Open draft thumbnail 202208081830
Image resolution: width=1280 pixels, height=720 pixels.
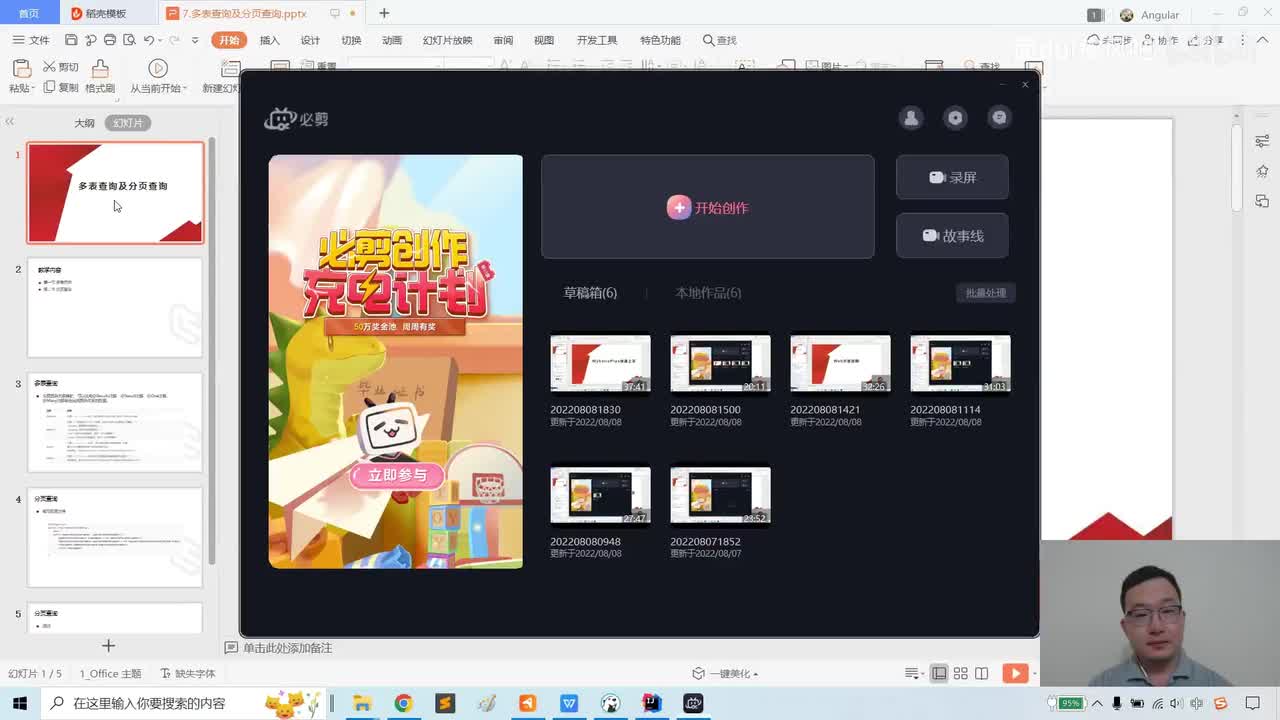point(600,364)
